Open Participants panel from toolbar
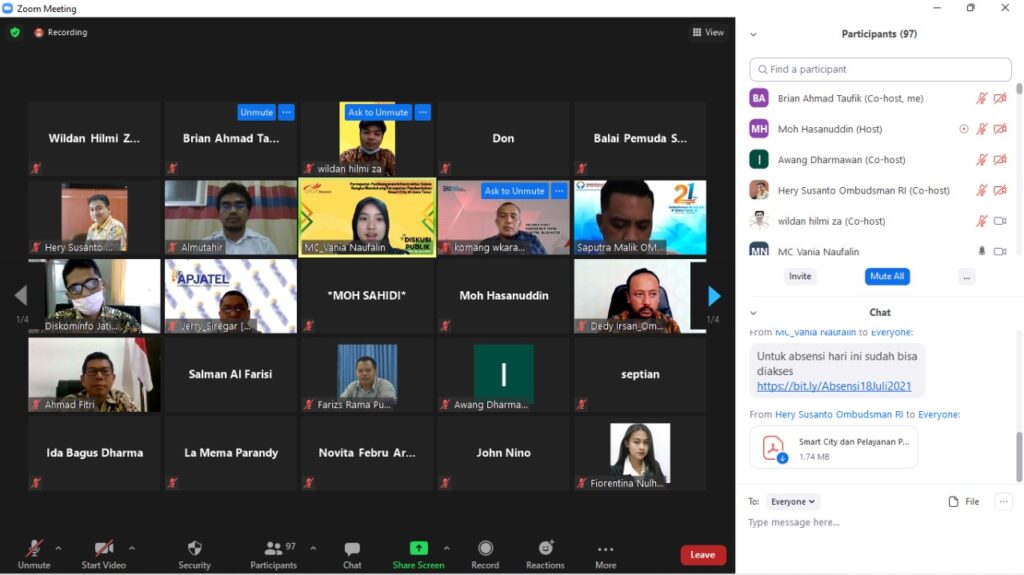The width and height of the screenshot is (1024, 575). point(274,555)
